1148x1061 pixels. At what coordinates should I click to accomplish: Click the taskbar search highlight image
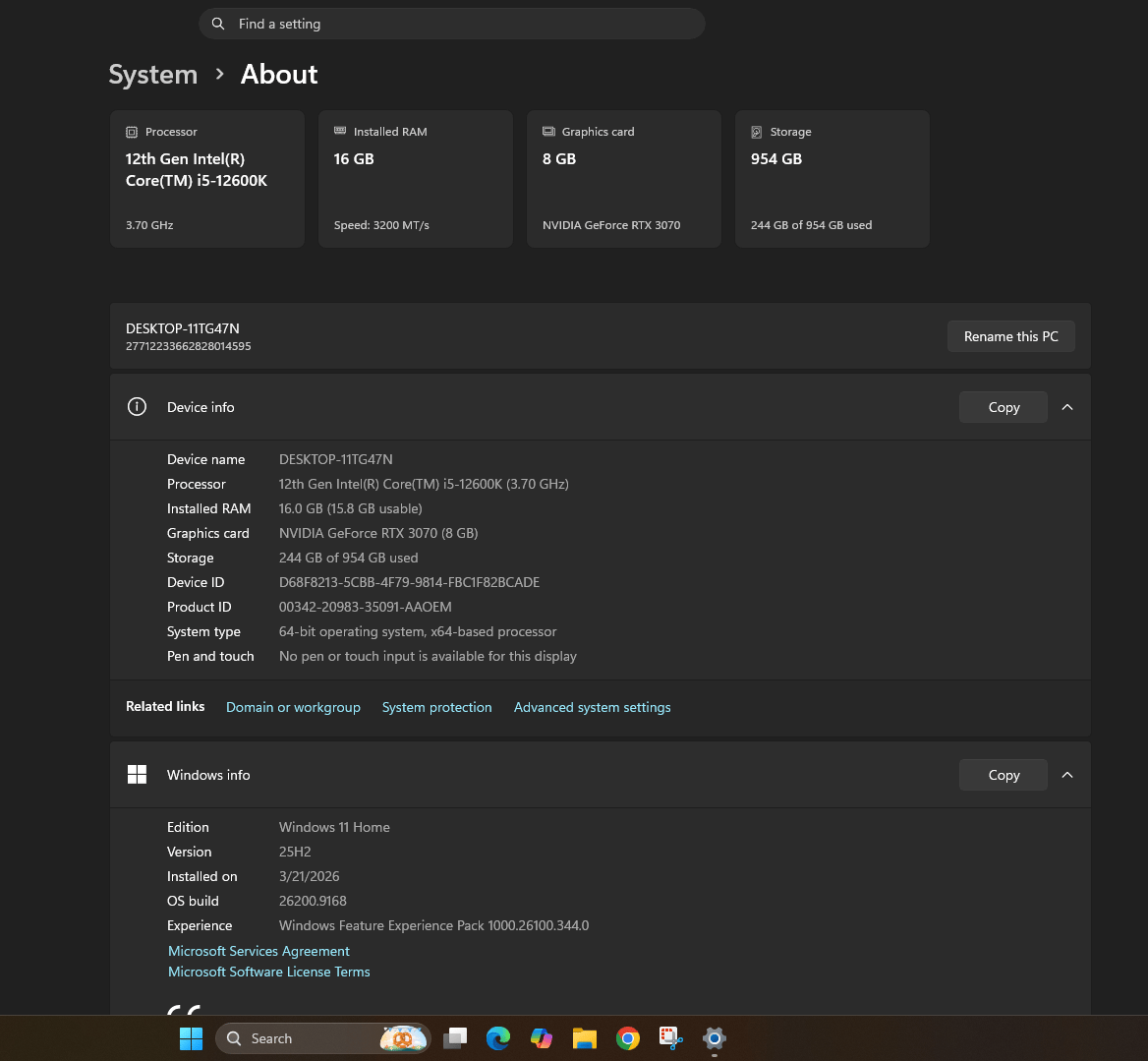click(403, 1038)
